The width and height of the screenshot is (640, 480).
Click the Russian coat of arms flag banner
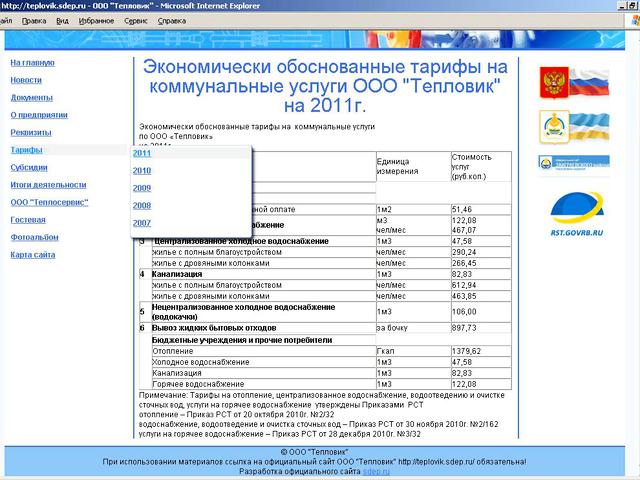coord(574,83)
